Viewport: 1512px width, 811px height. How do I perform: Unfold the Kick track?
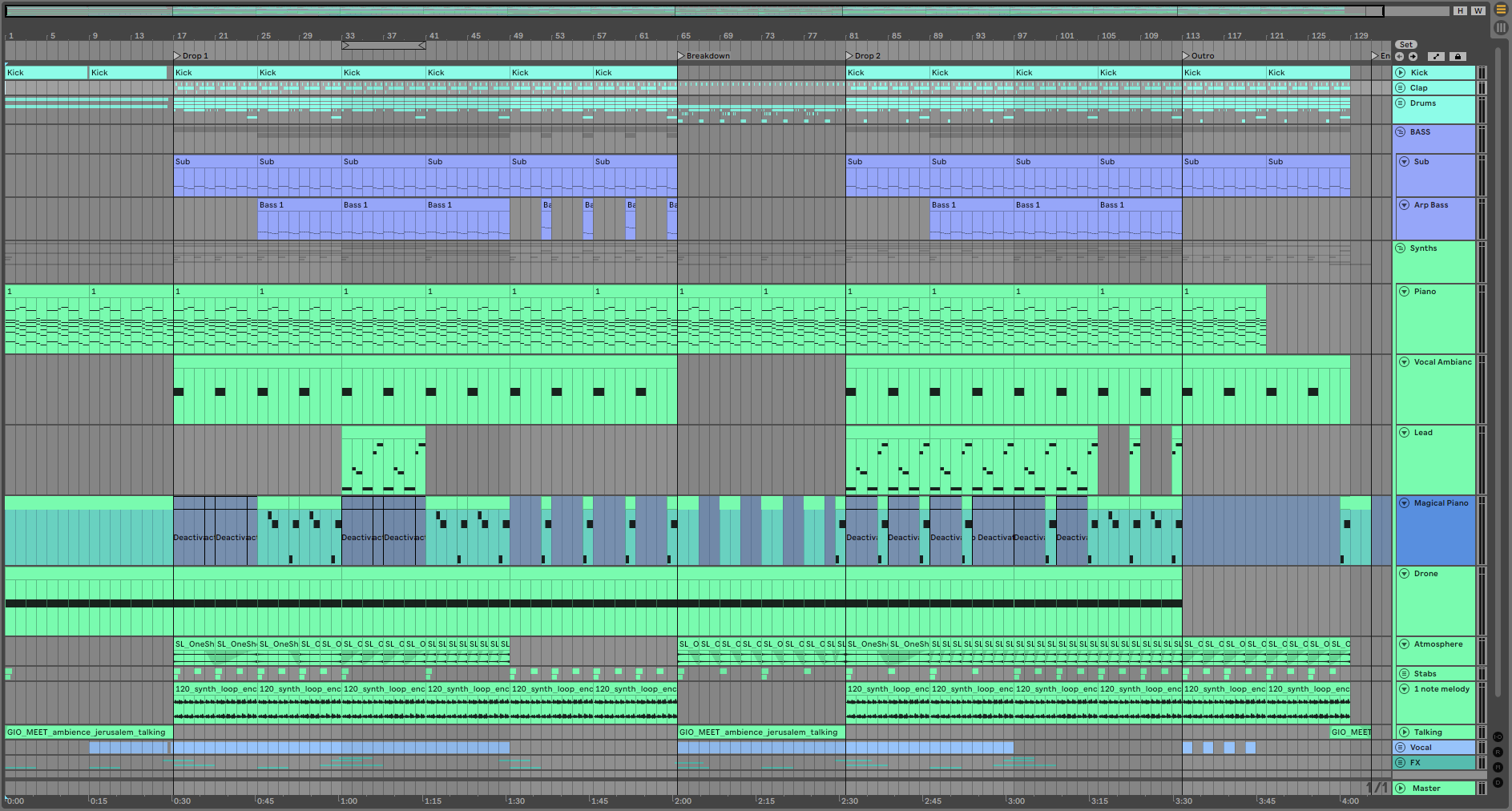pyautogui.click(x=1401, y=73)
